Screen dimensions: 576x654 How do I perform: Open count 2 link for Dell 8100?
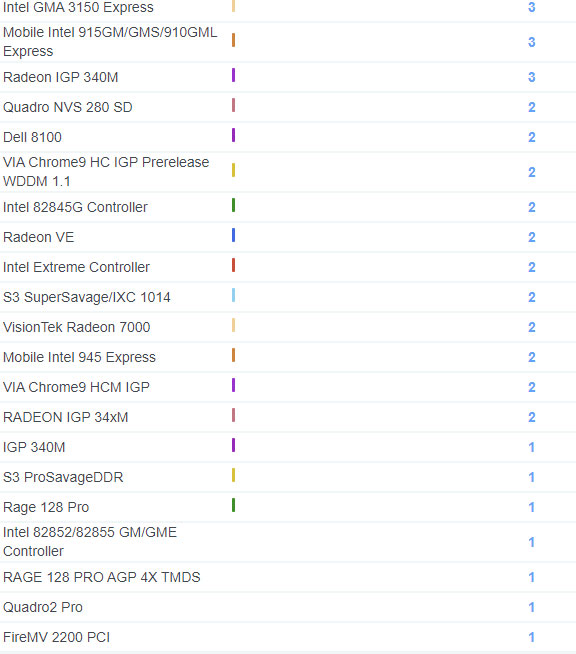click(531, 137)
